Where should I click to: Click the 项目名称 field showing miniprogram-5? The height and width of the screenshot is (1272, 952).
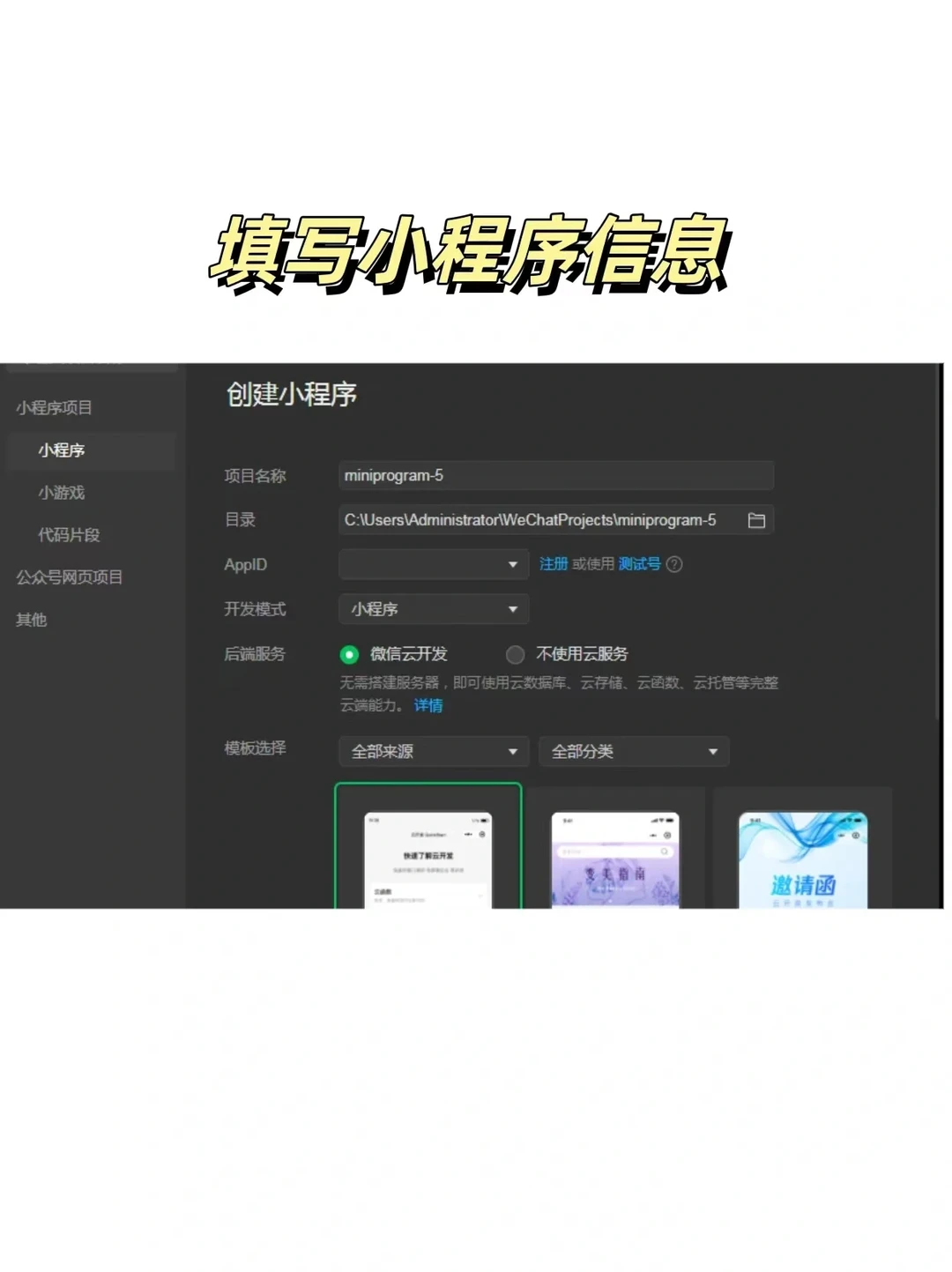tap(555, 475)
